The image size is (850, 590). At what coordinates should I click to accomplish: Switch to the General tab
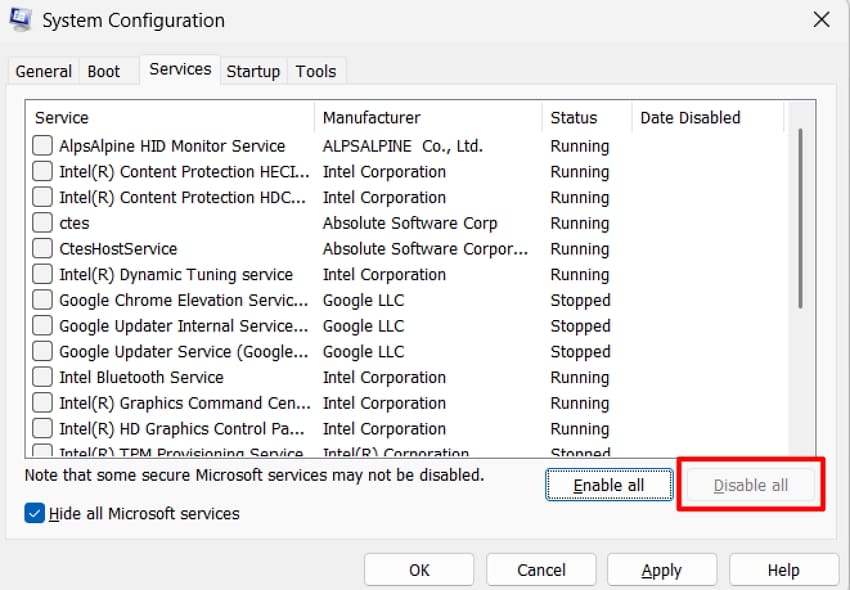pos(42,71)
